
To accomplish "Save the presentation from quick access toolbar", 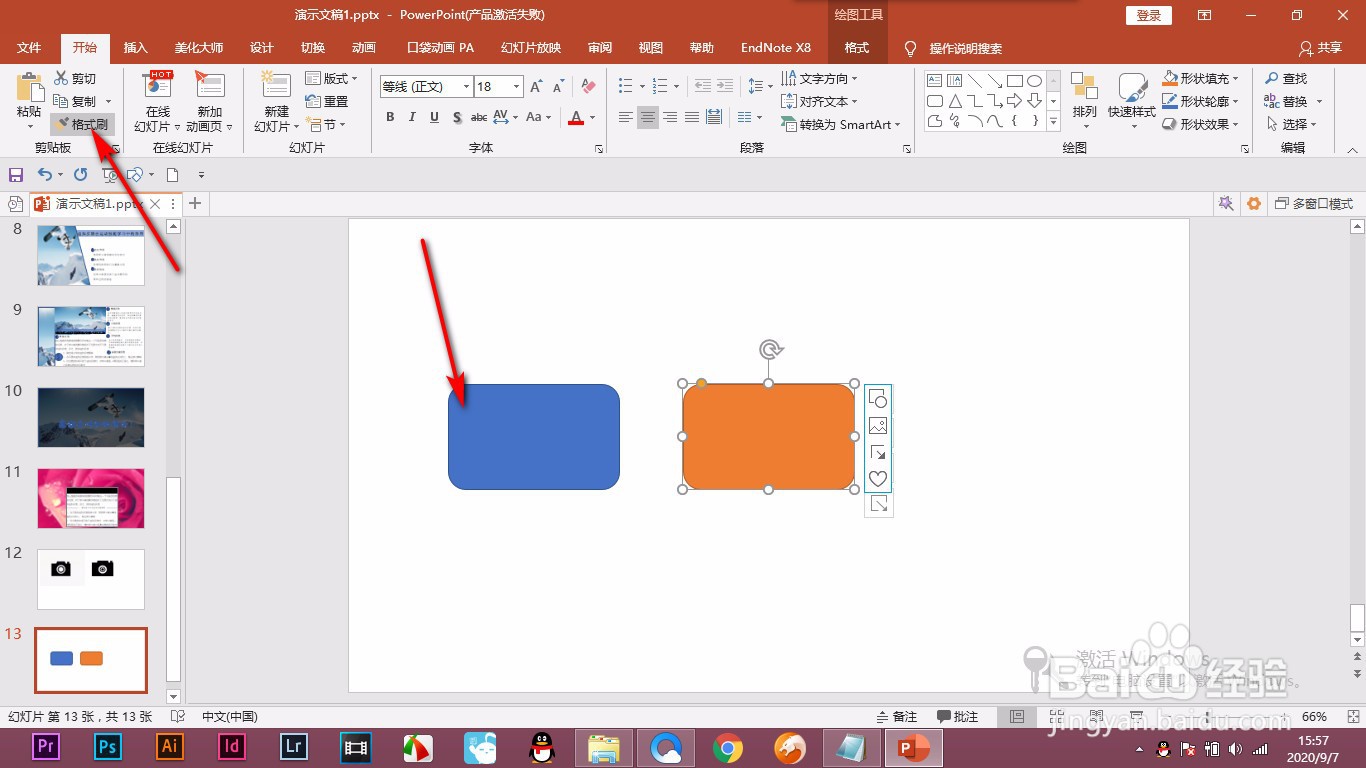I will (x=15, y=175).
